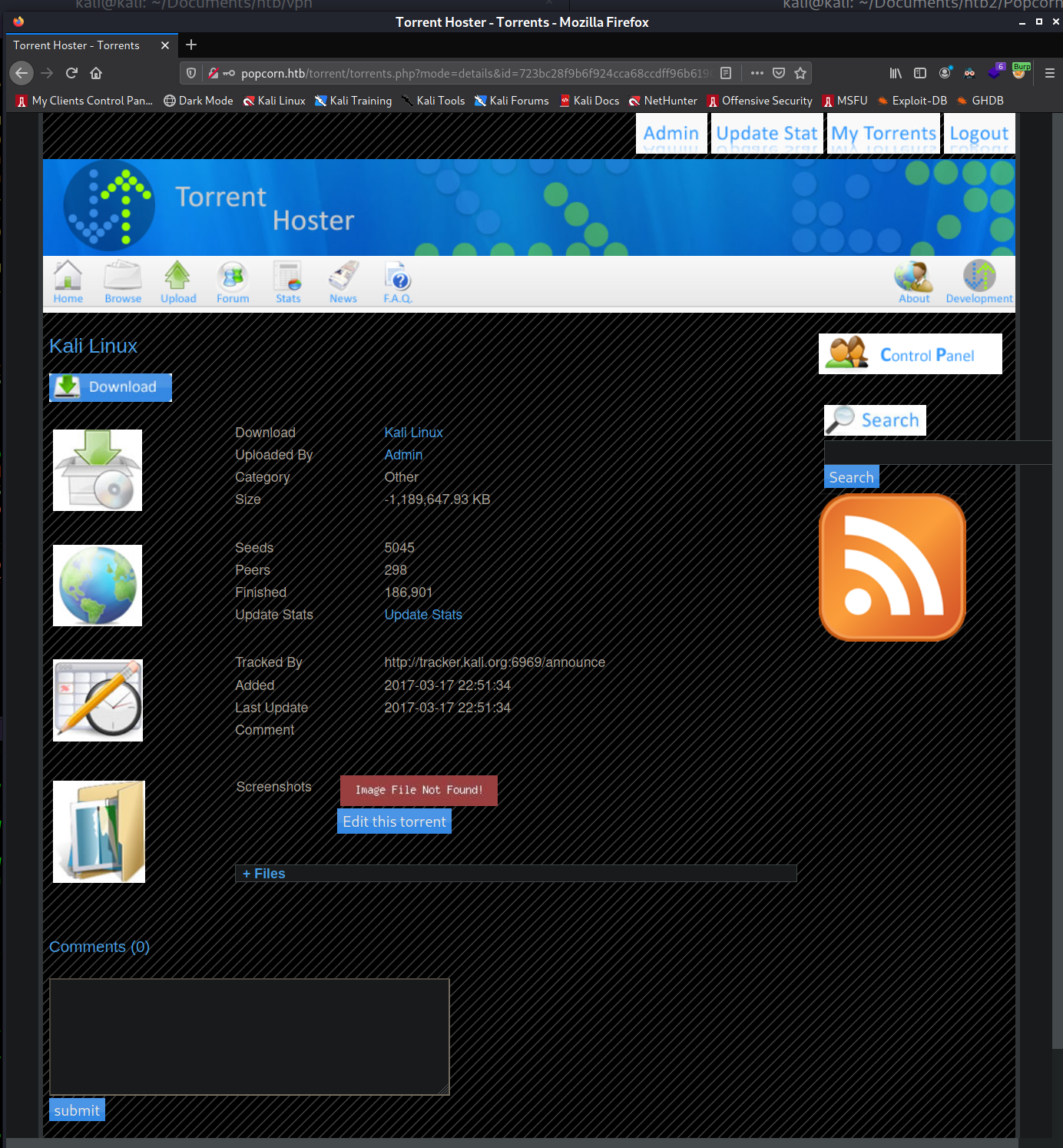Click Edit this torrent button

394,821
